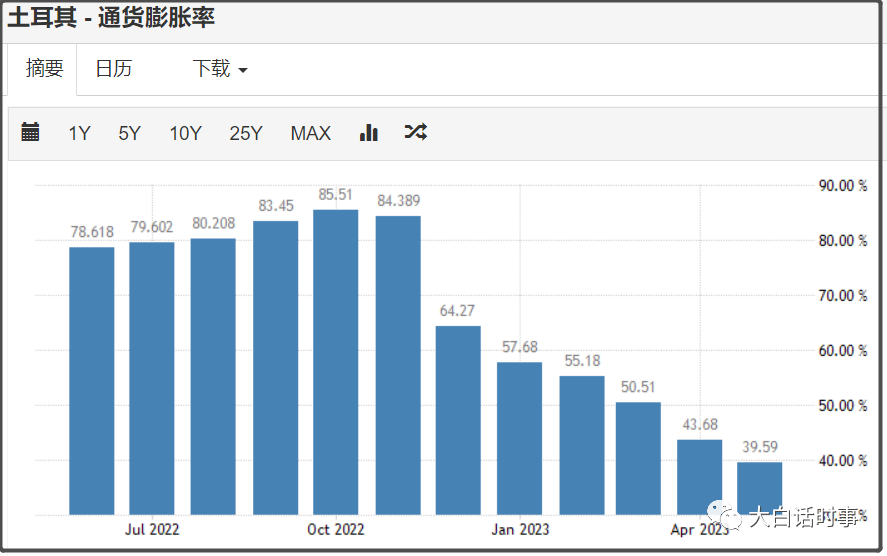Image resolution: width=887 pixels, height=556 pixels.
Task: Click the shuffle compare icon
Action: 416,132
